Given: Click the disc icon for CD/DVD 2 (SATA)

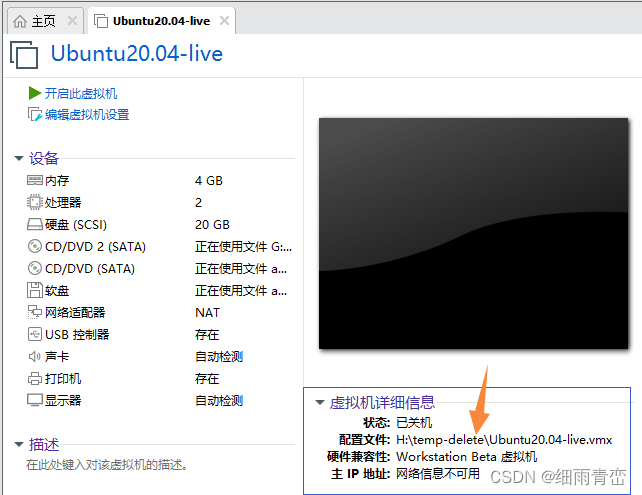Looking at the screenshot, I should click(x=35, y=246).
